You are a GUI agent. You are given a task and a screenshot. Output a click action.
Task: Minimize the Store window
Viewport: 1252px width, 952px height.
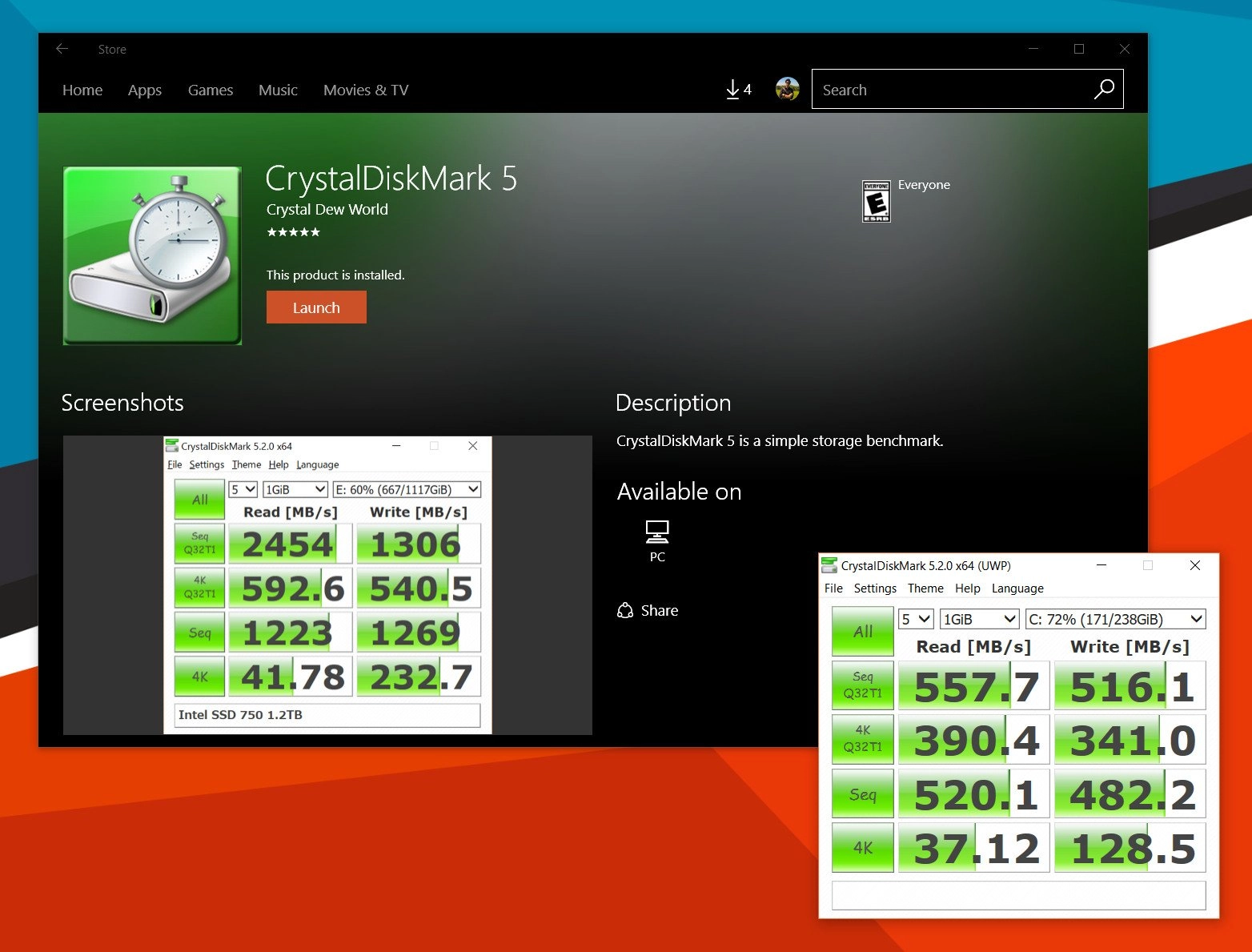point(1033,49)
